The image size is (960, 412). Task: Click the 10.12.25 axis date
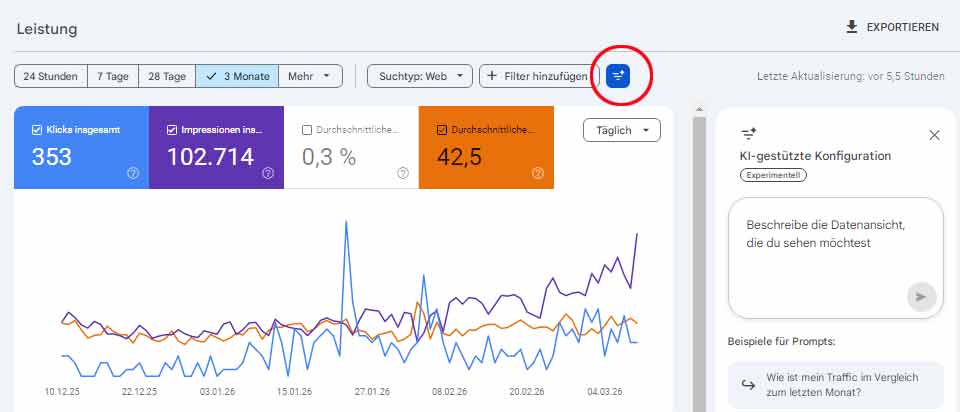(x=62, y=392)
